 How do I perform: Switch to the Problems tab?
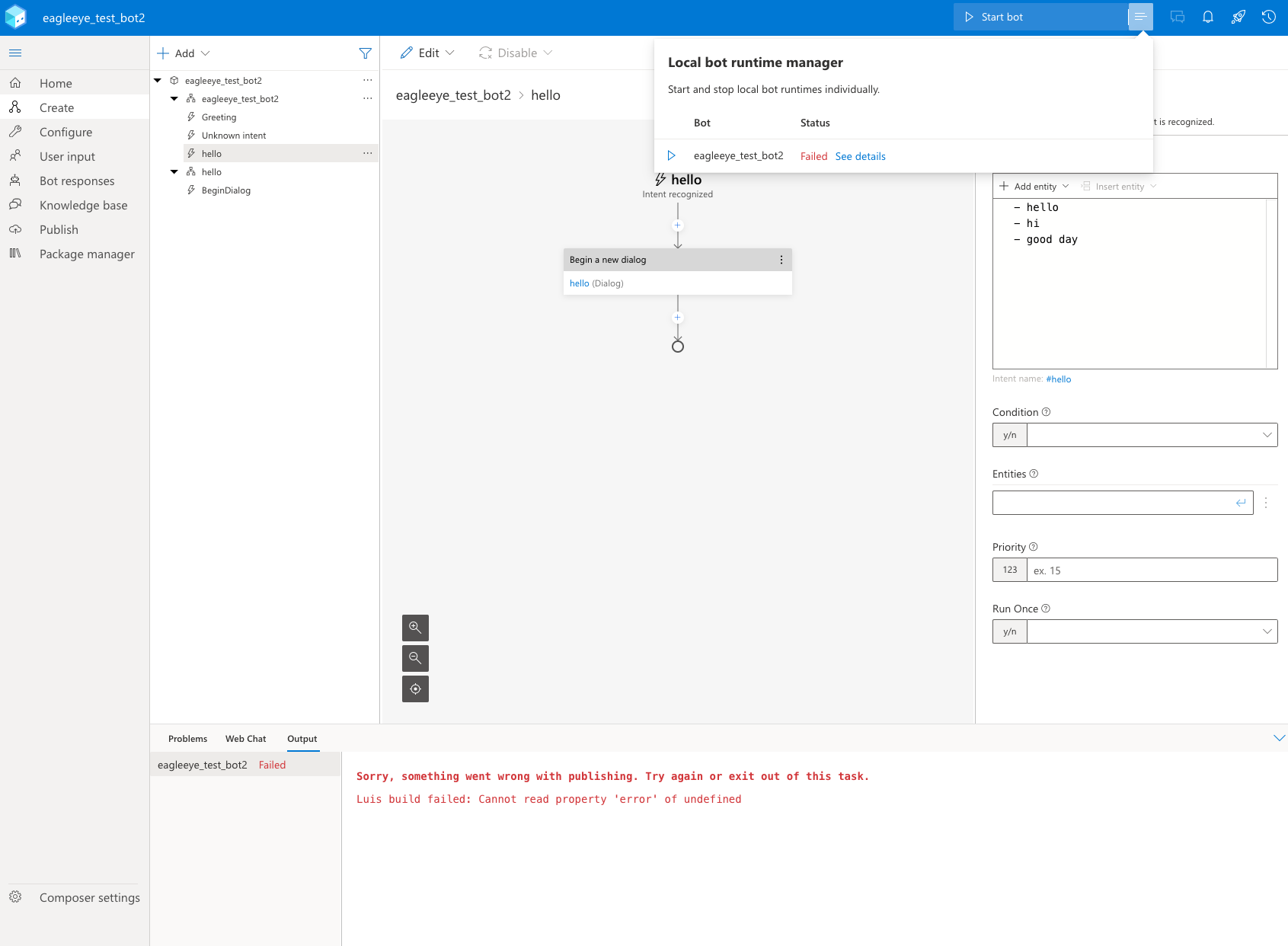click(x=187, y=738)
